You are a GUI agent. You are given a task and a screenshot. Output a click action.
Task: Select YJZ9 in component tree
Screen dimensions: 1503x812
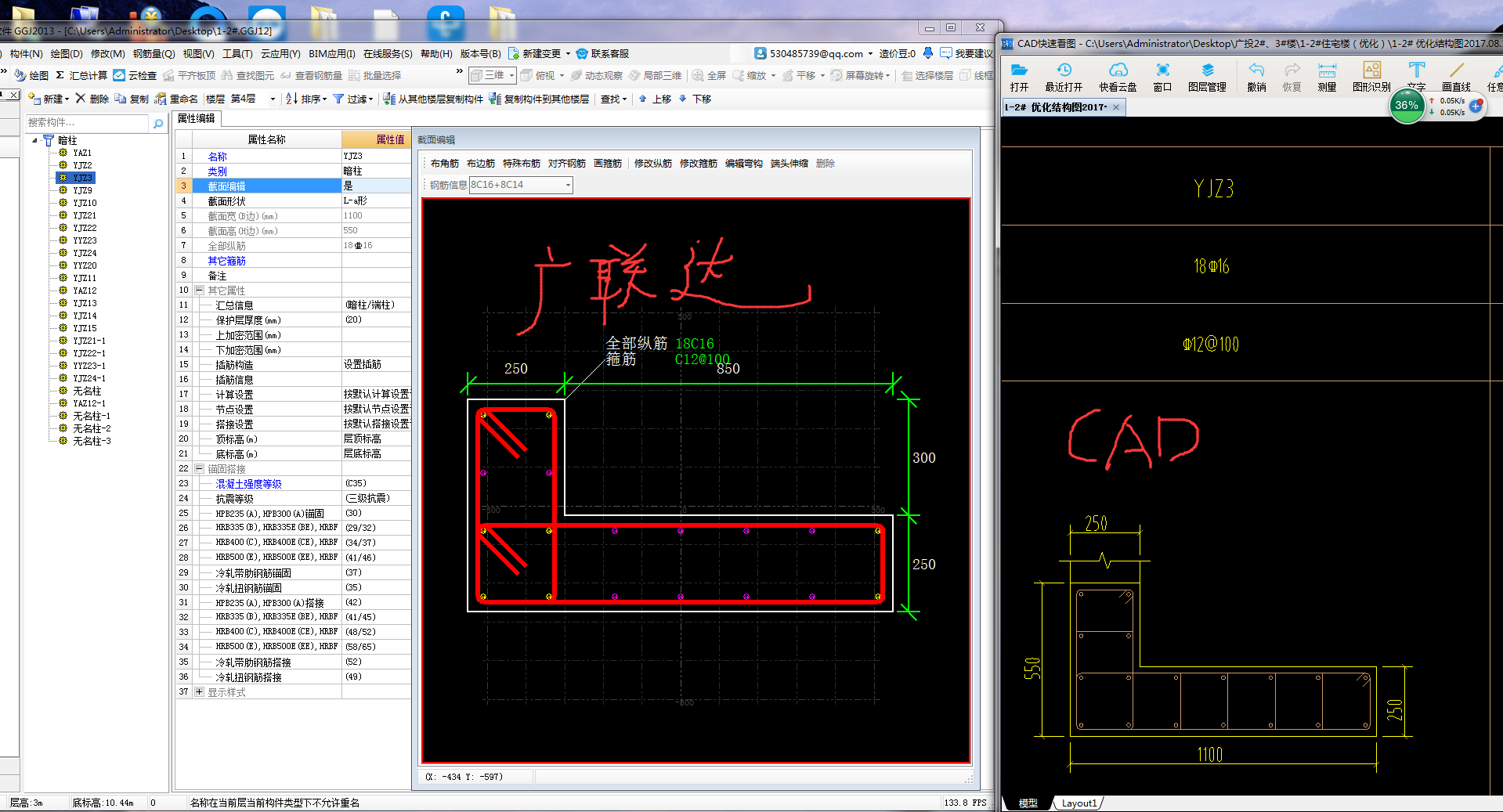tap(82, 190)
